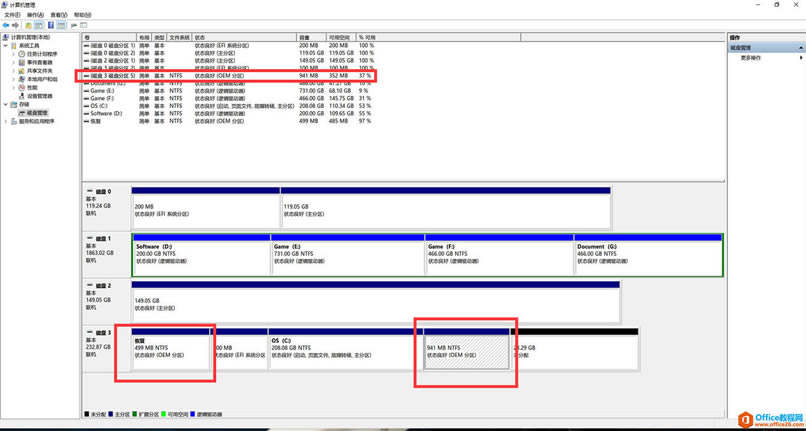Select Document (G:) 466.00 GB partition block
The width and height of the screenshot is (806, 431).
648,255
